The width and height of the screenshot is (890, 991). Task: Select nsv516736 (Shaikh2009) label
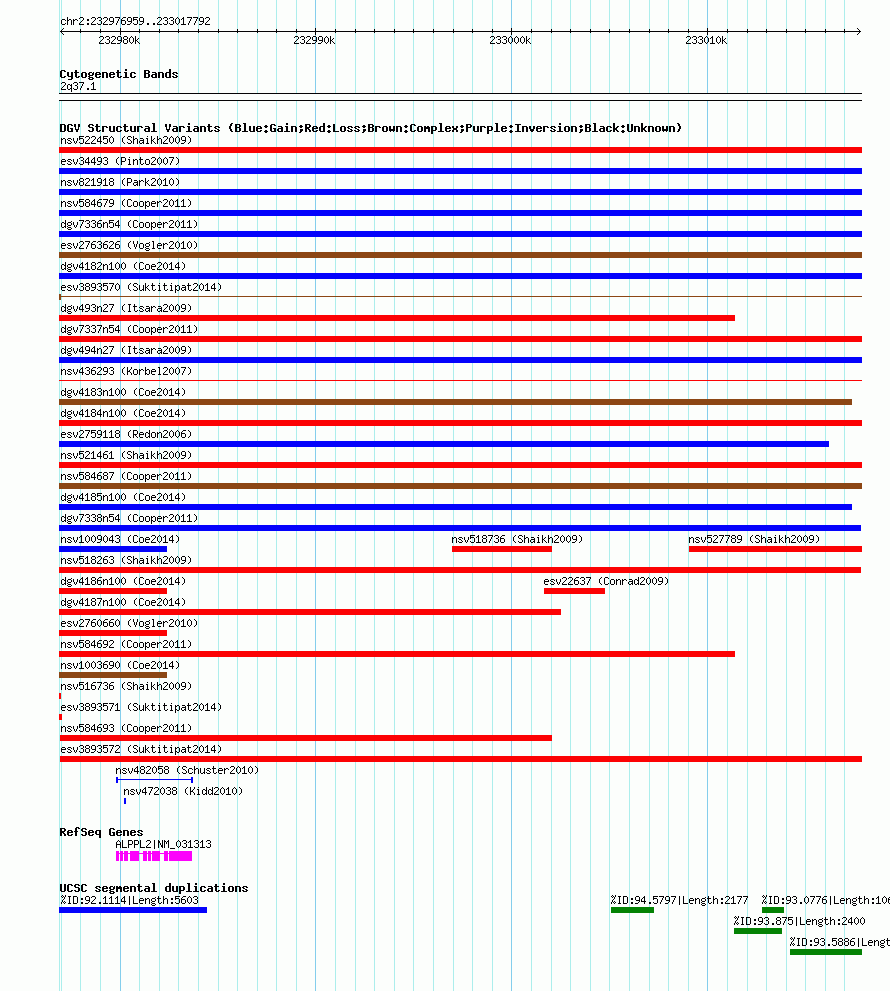tap(126, 686)
